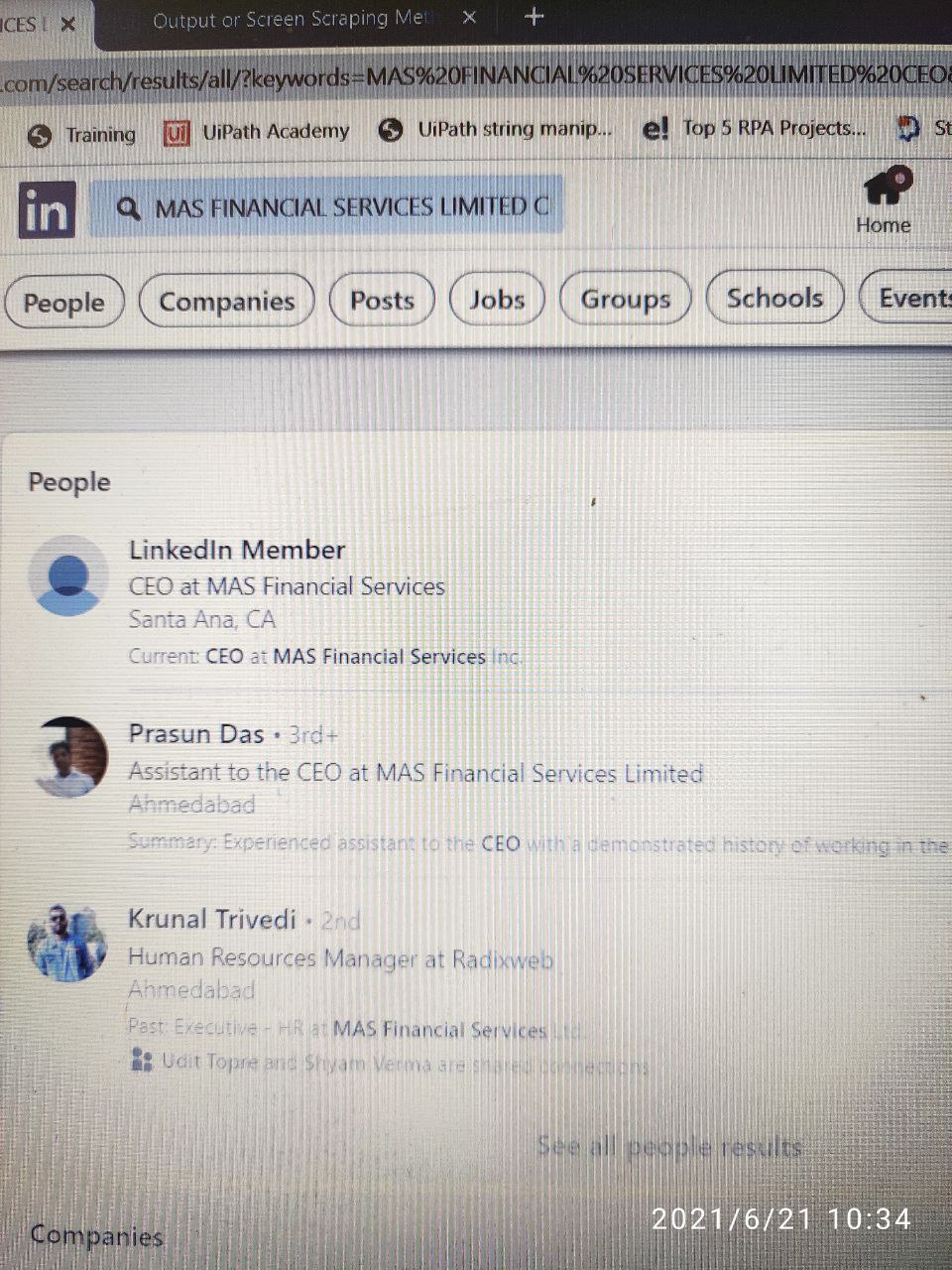Filter results by Companies
Screen dimensions: 952x1270
tap(226, 301)
